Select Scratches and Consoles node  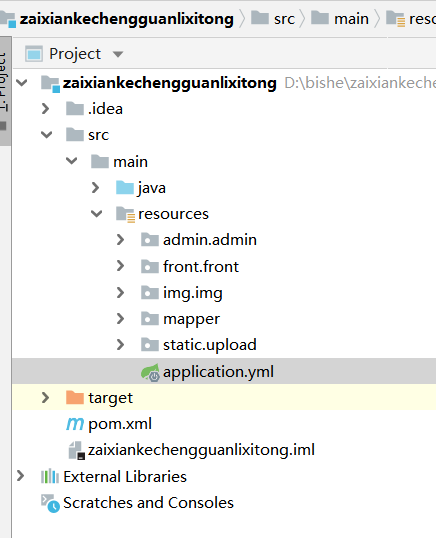149,503
